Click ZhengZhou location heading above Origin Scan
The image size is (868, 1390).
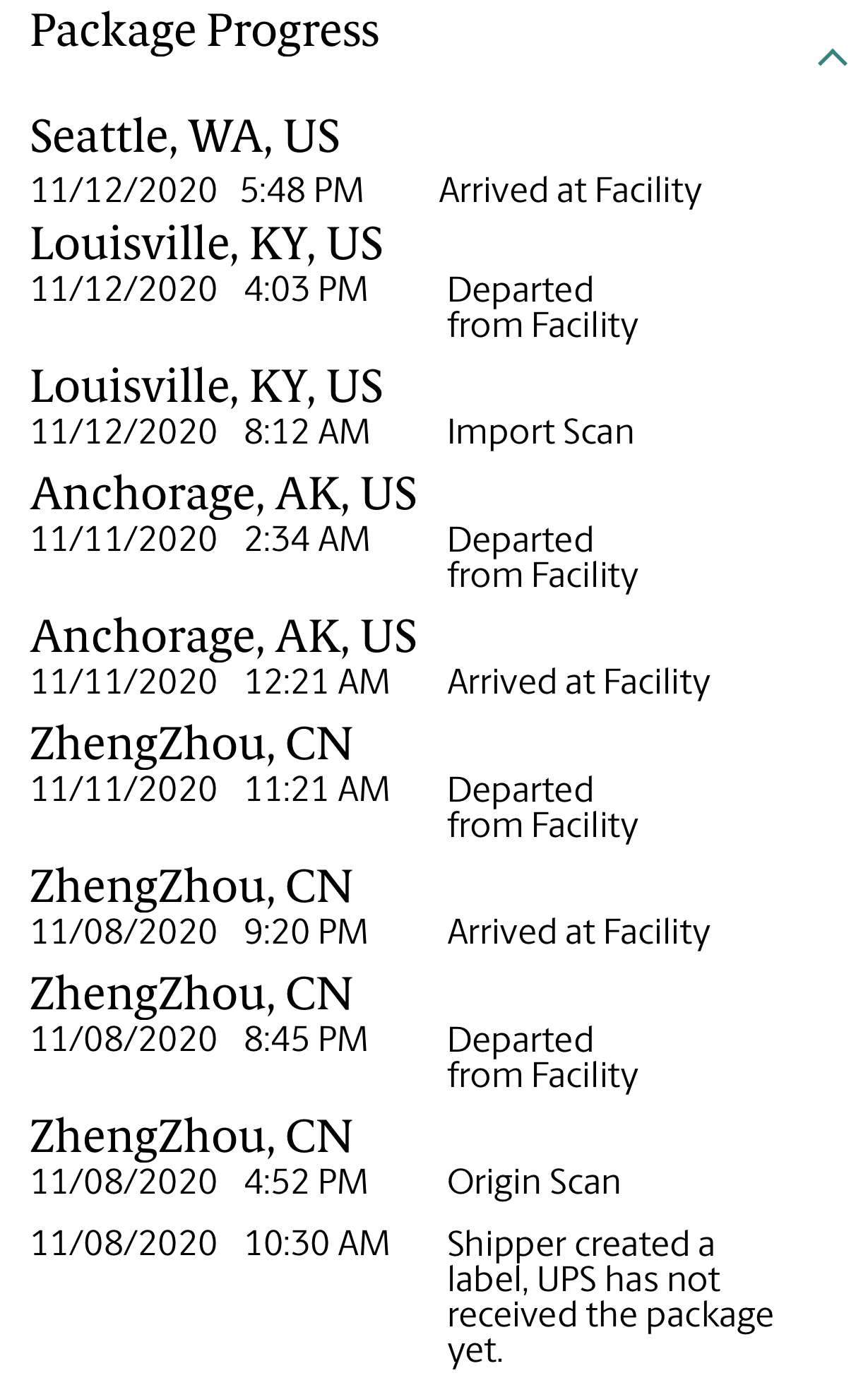191,1137
